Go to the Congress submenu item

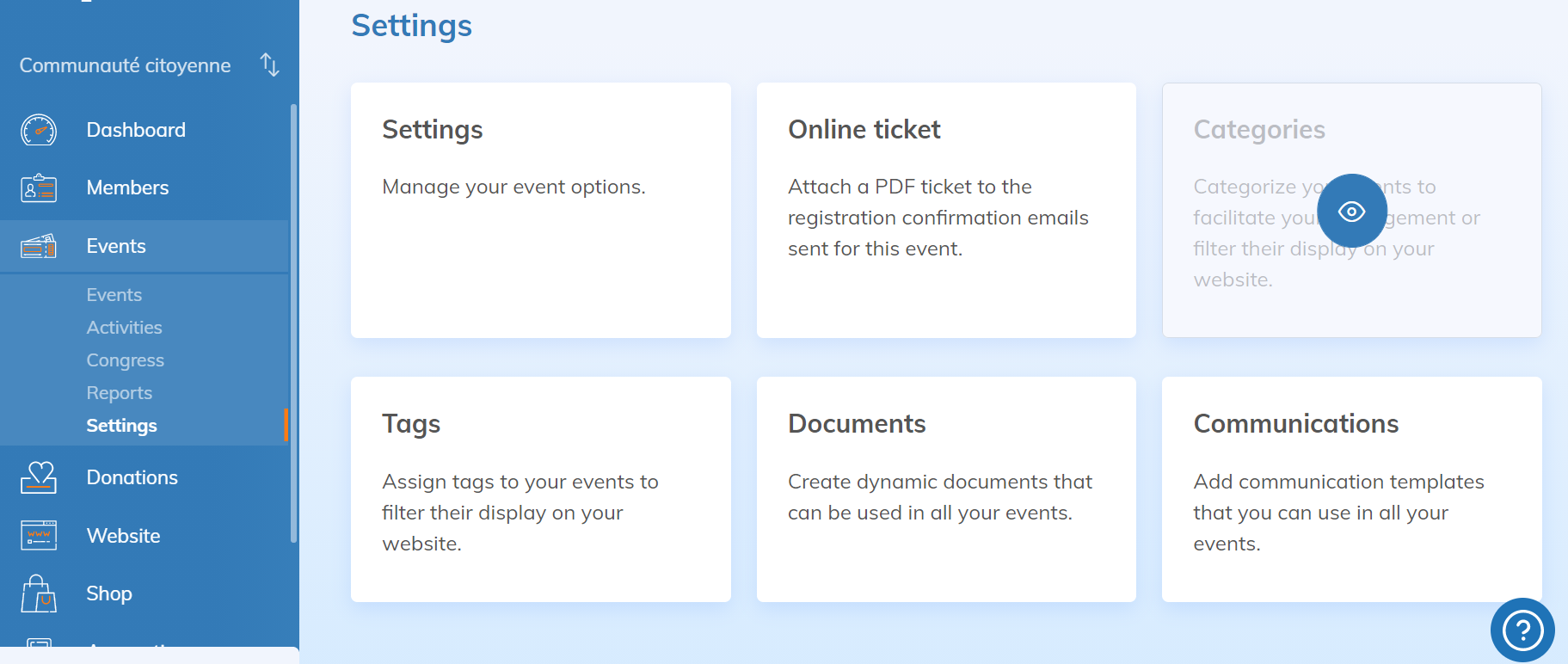pyautogui.click(x=125, y=360)
